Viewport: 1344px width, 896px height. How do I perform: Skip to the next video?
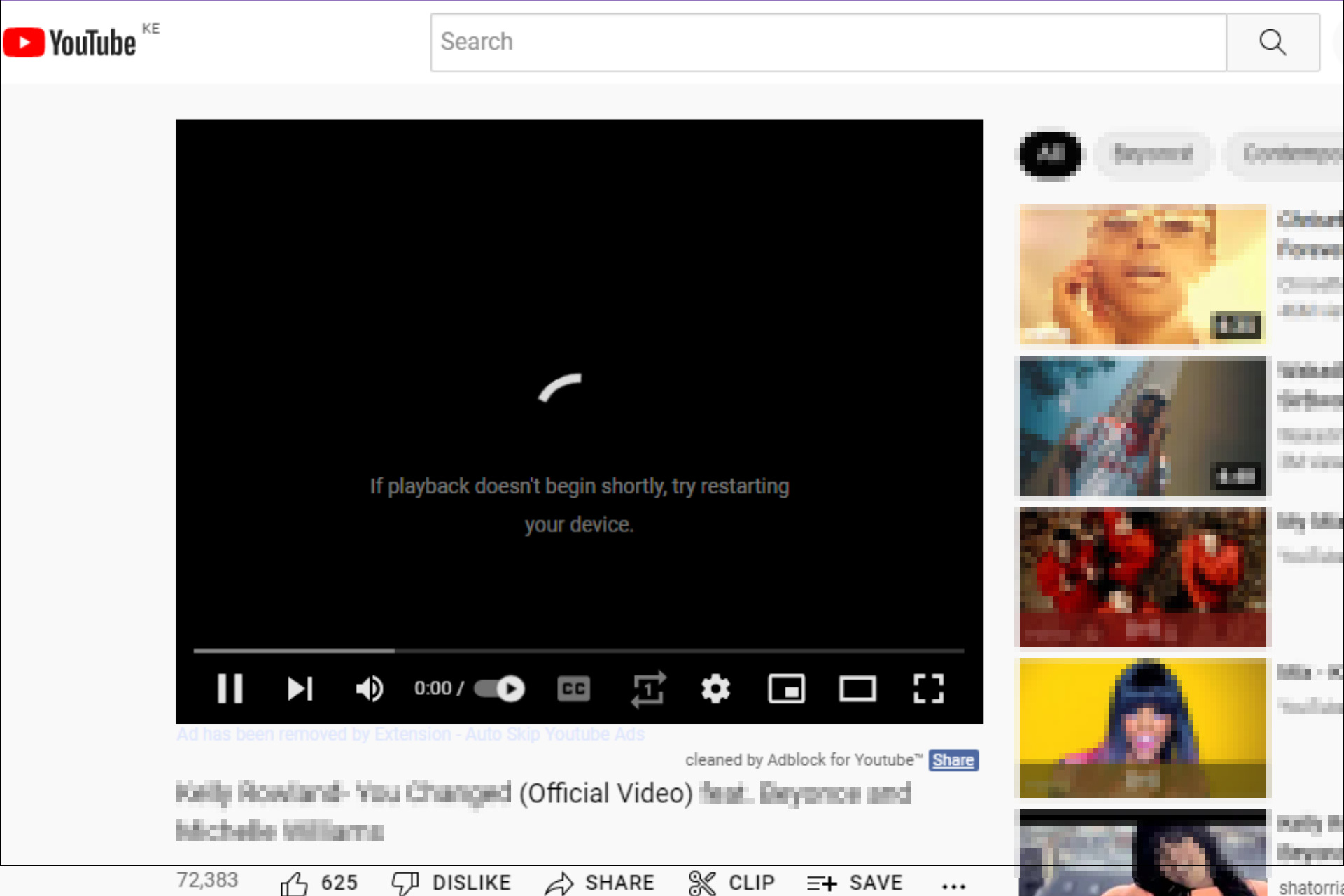pyautogui.click(x=300, y=689)
